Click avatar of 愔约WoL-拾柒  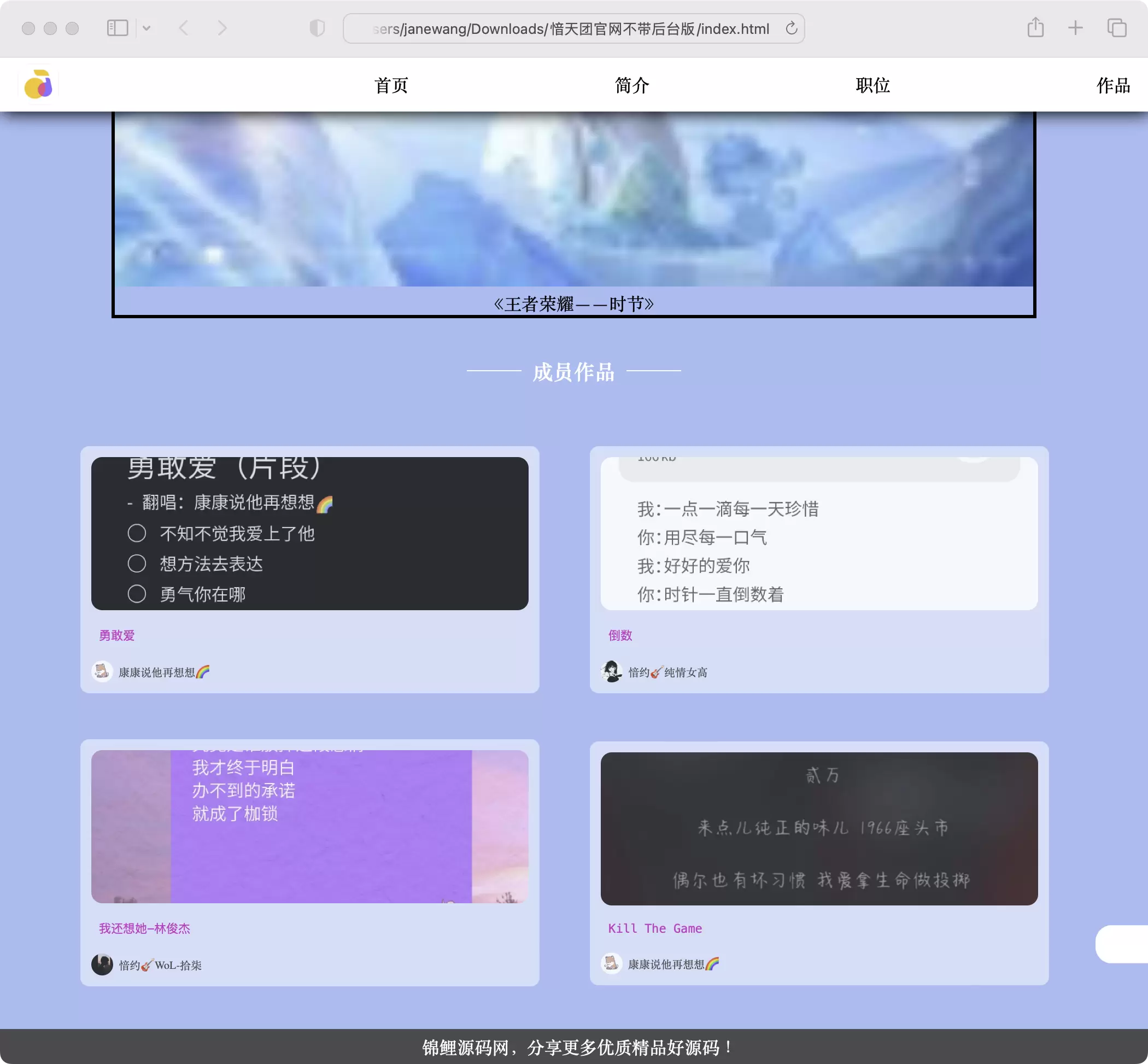102,964
